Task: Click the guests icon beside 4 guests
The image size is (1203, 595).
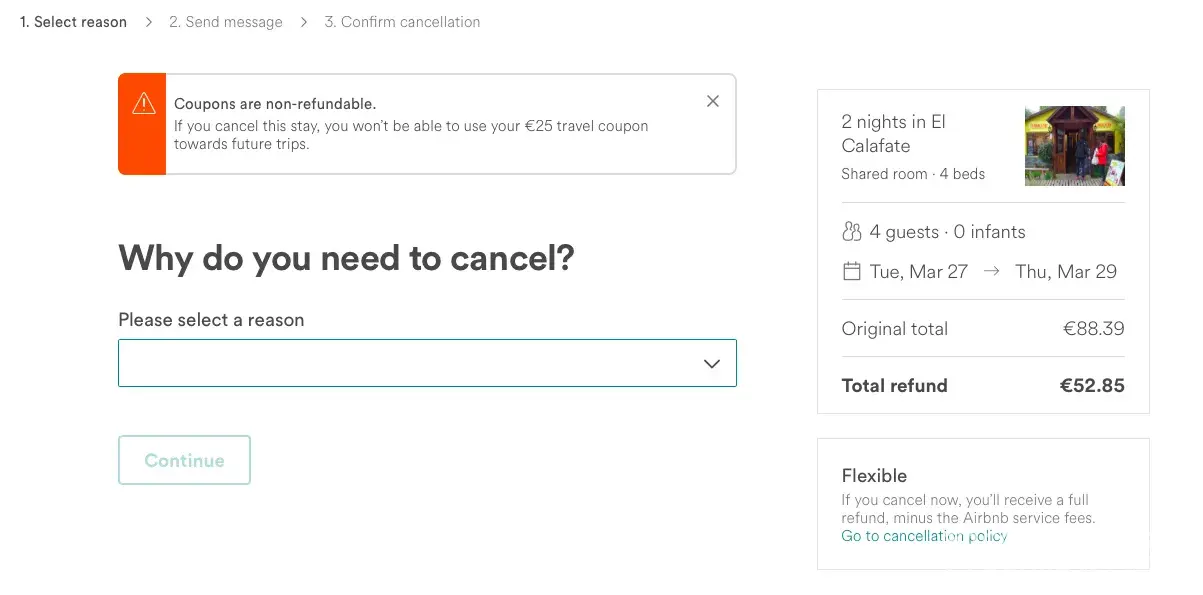Action: pos(851,232)
